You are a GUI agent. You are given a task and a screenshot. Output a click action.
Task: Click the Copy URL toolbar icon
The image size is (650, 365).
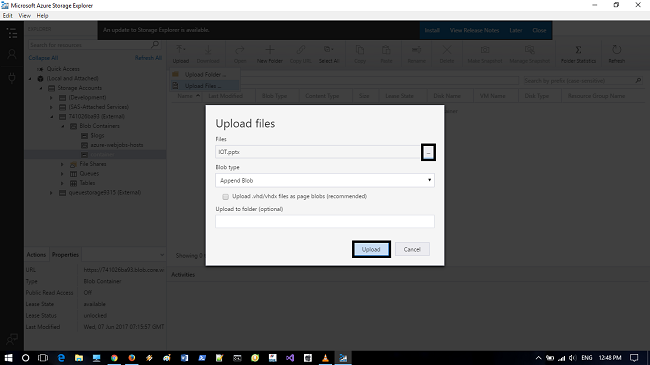click(301, 50)
